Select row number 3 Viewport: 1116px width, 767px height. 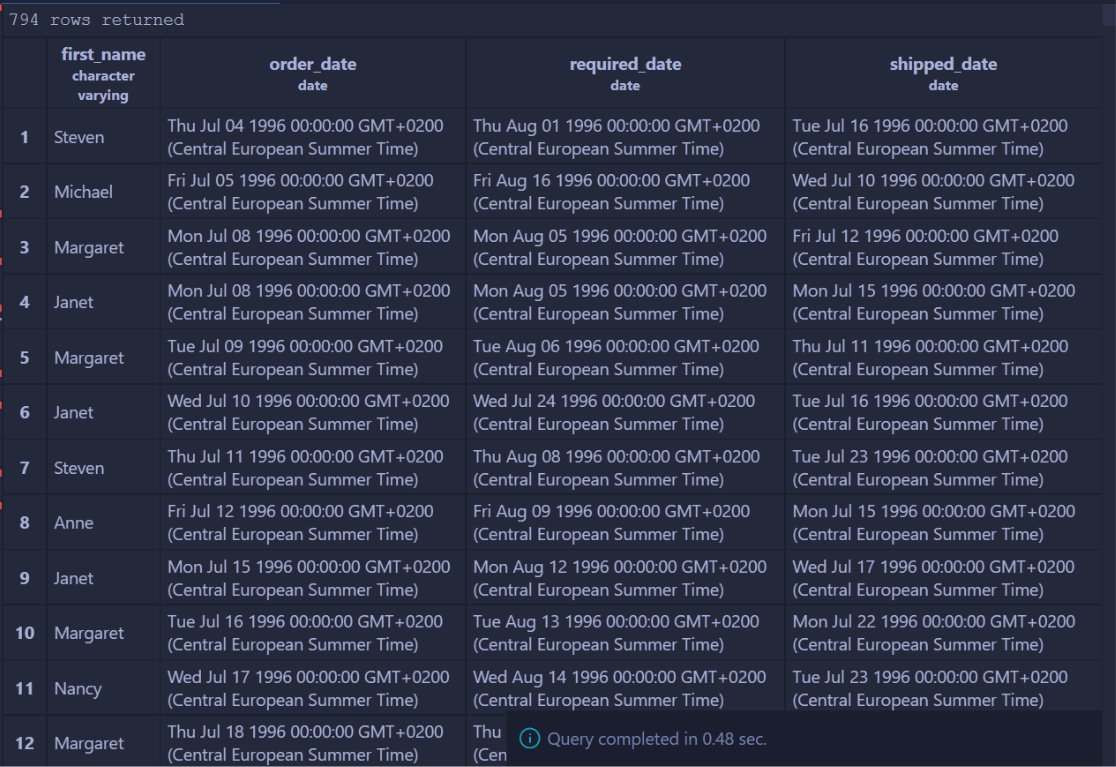point(25,247)
